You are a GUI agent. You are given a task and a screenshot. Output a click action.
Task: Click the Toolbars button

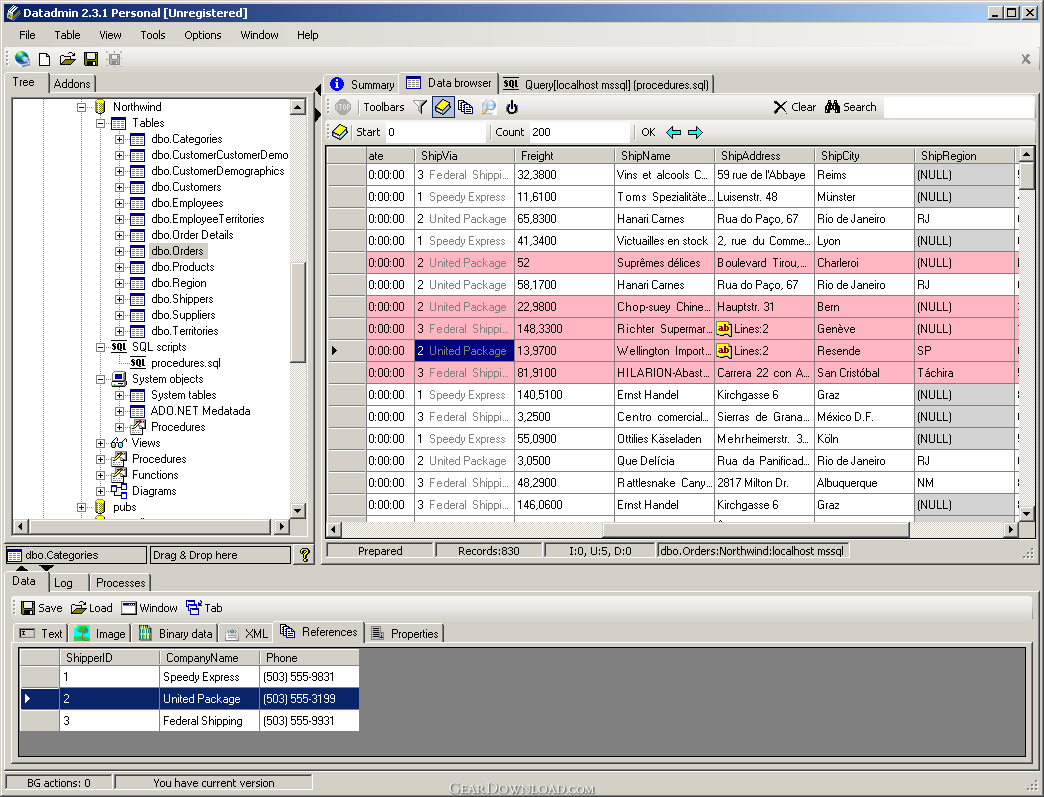pos(384,107)
